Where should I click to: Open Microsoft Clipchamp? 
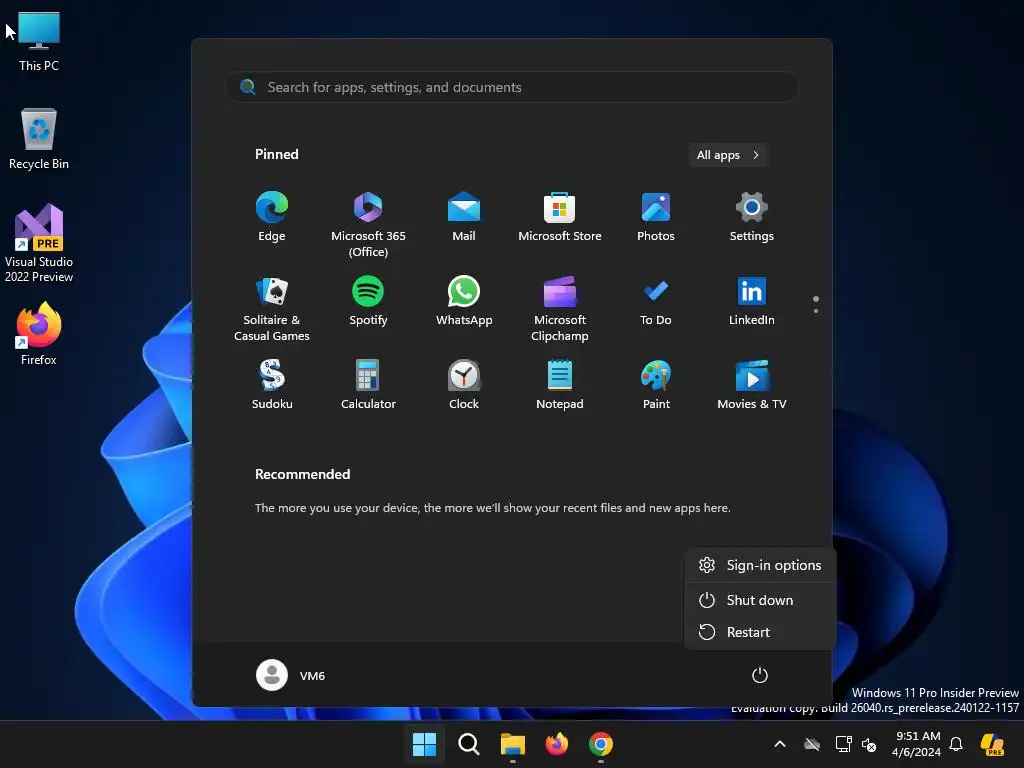(x=560, y=309)
